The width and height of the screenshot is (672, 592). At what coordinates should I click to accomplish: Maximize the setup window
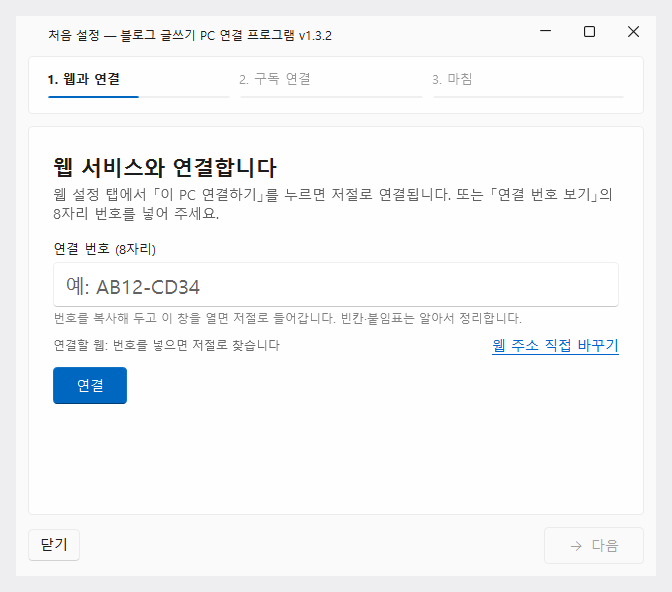589,31
